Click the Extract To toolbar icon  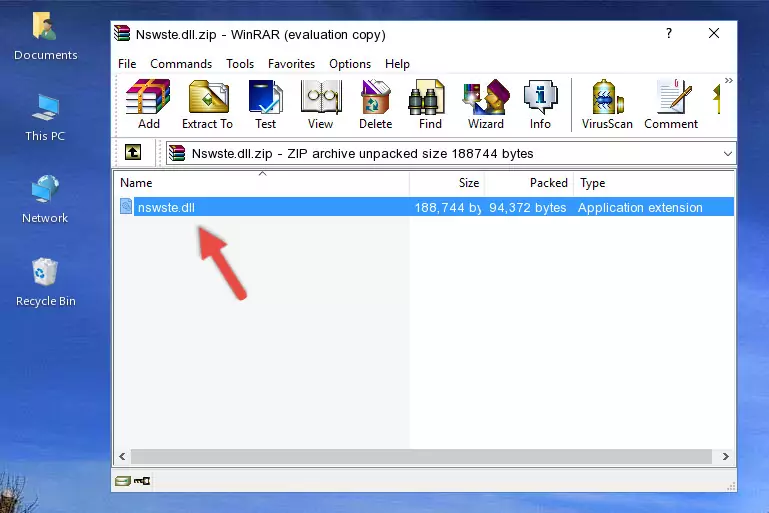(x=208, y=104)
